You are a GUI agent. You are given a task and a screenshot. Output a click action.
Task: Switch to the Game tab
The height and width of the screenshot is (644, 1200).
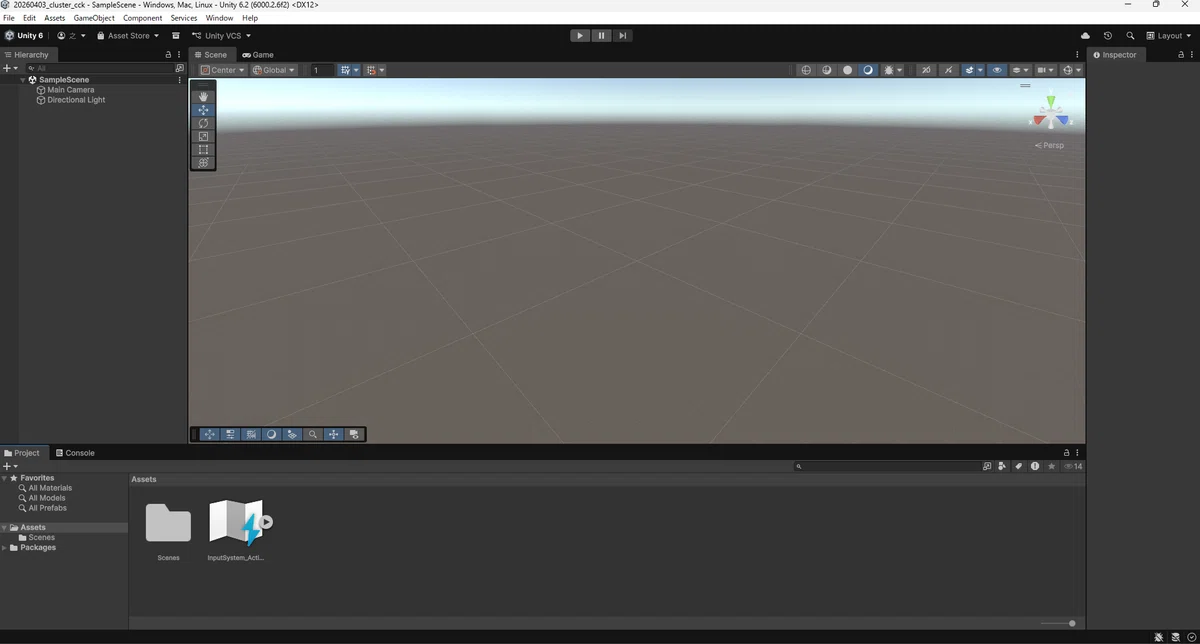click(258, 55)
